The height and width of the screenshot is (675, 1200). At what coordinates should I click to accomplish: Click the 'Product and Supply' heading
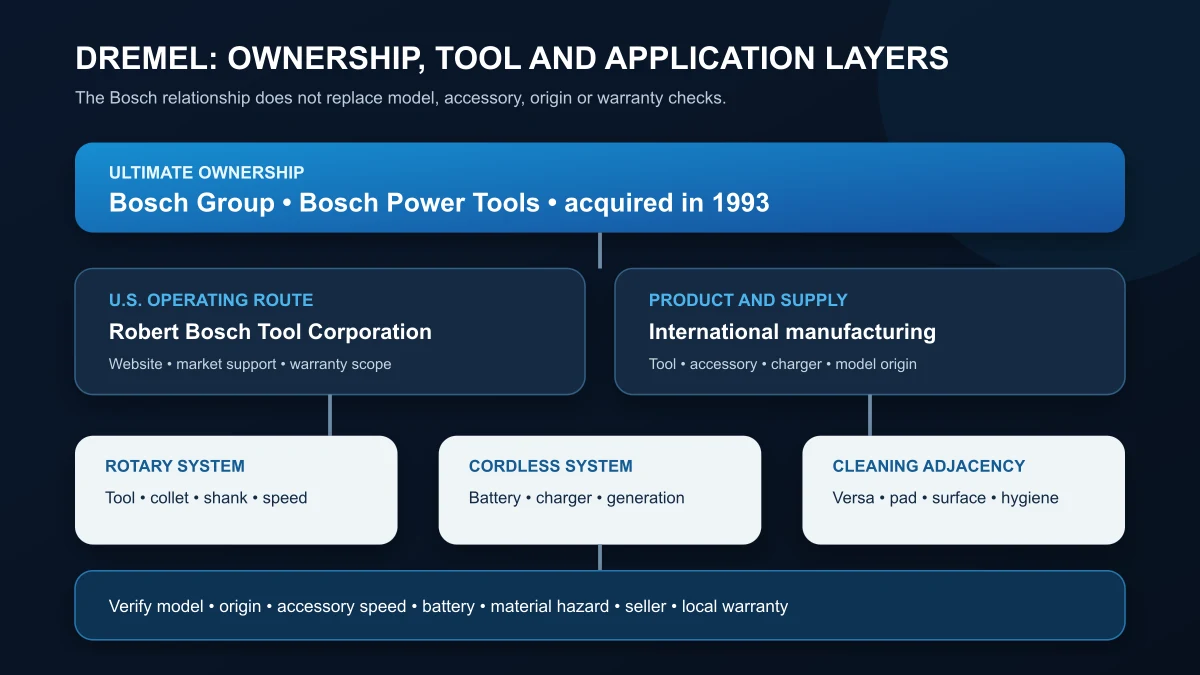point(748,300)
